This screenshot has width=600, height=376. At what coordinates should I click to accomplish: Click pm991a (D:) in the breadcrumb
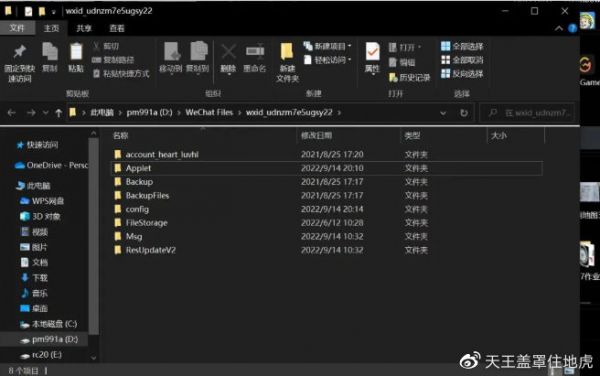coord(149,112)
